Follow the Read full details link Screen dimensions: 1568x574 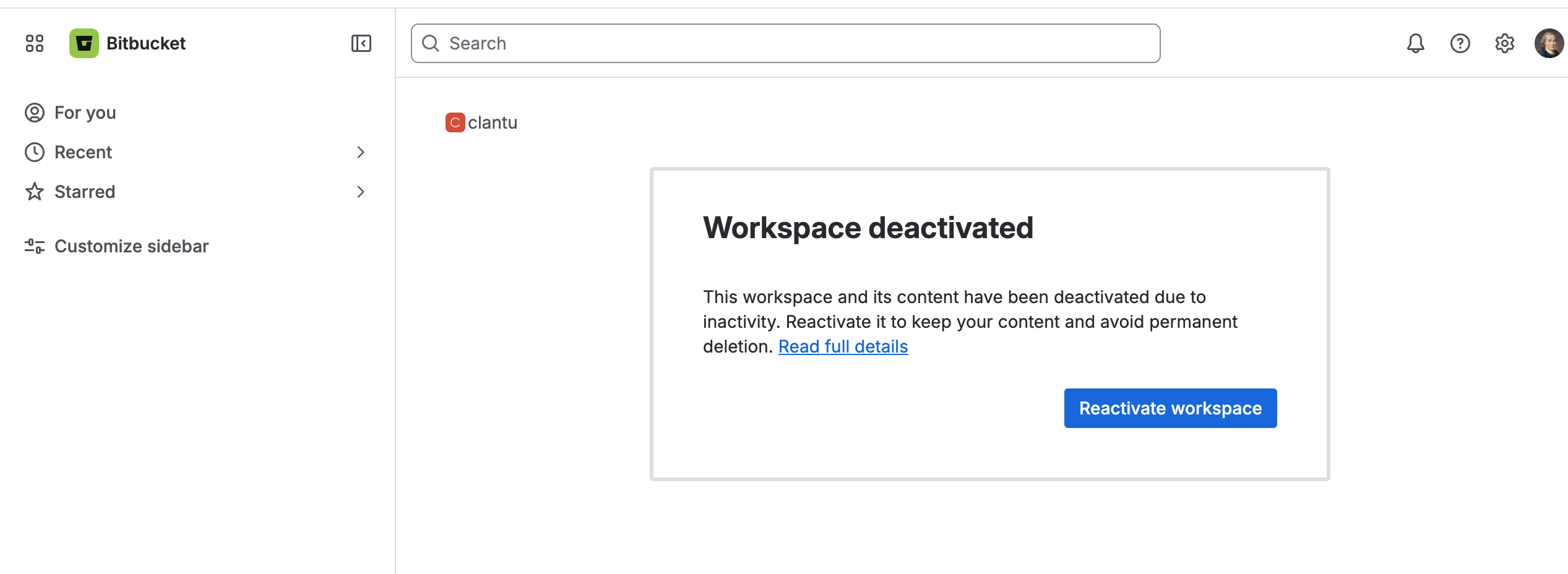click(x=843, y=346)
